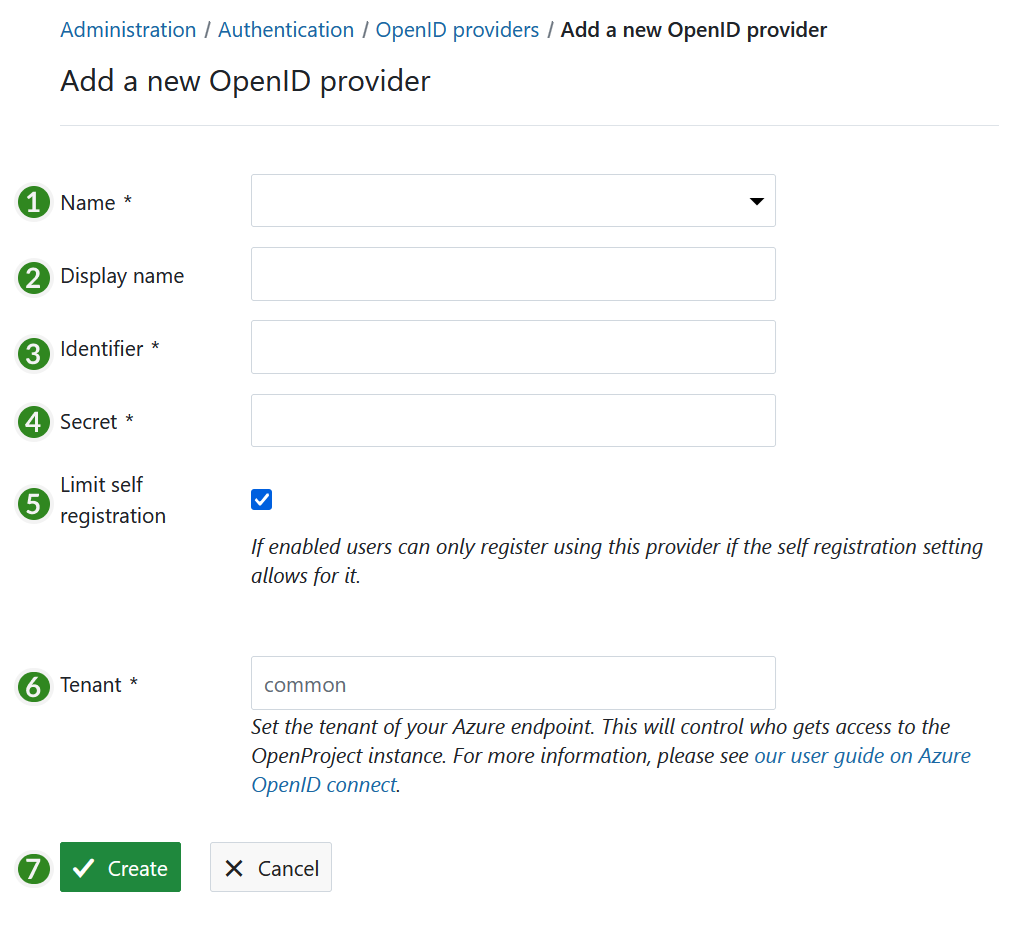Click the green number 2 badge
Viewport: 1009px width, 928px height.
[34, 277]
